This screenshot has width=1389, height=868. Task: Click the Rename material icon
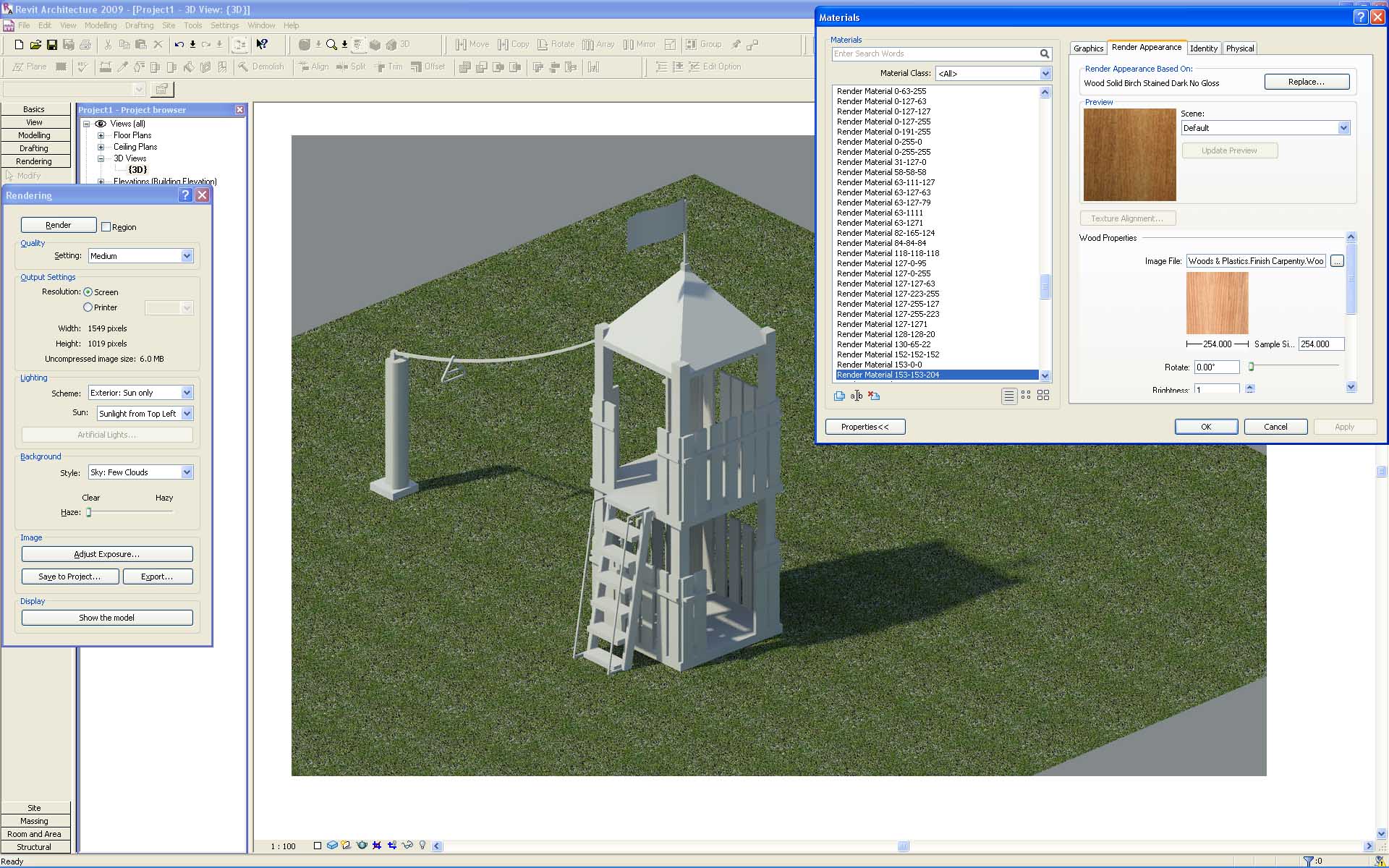[x=857, y=396]
